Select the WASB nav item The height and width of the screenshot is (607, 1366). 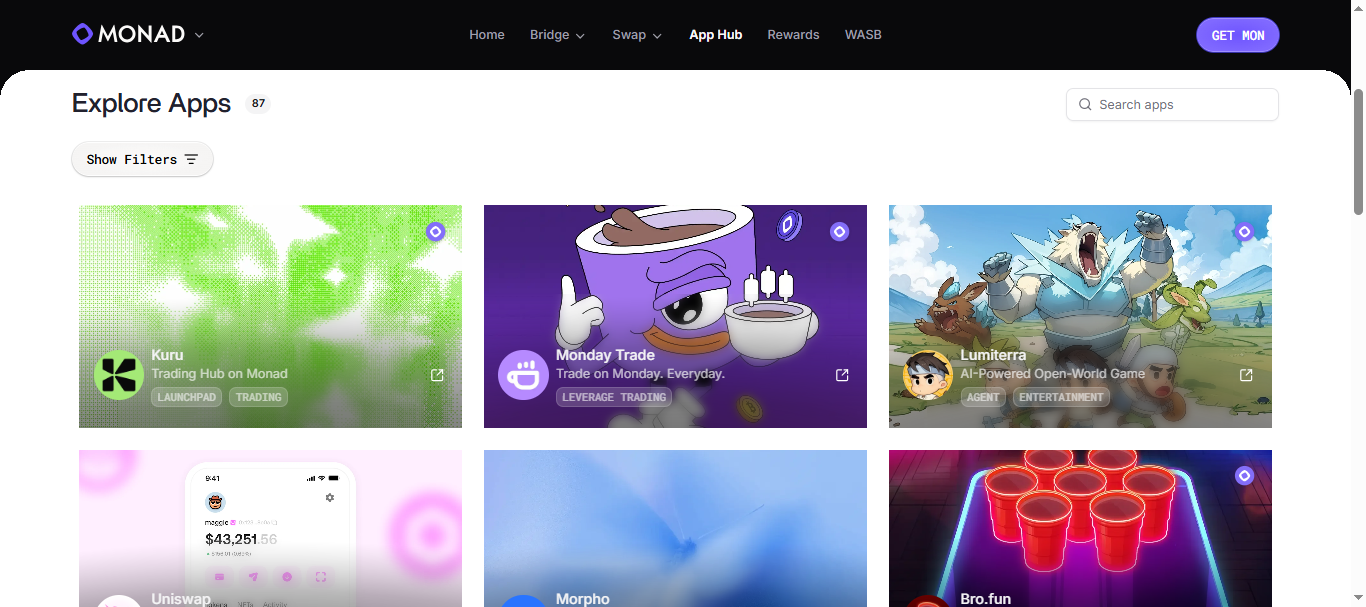pyautogui.click(x=863, y=35)
